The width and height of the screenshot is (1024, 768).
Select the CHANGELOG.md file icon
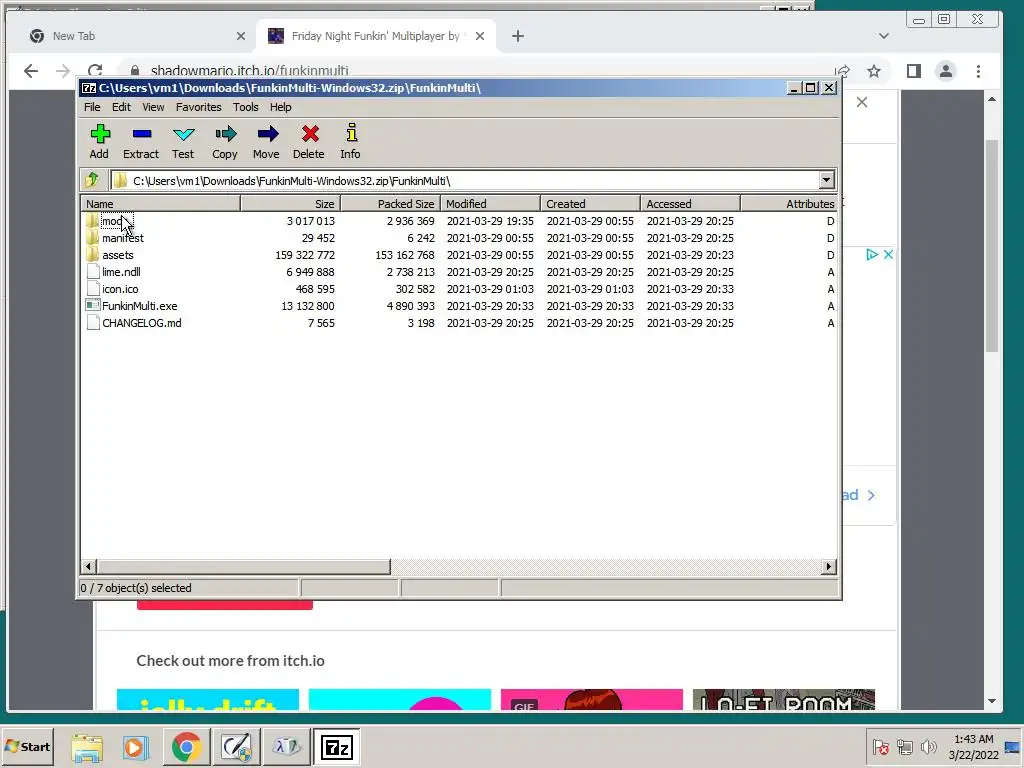(93, 323)
